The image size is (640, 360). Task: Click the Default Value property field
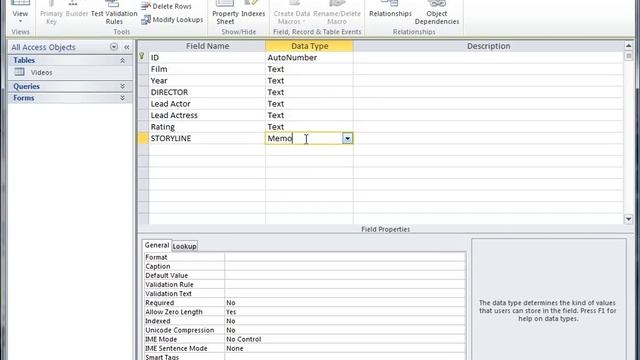pyautogui.click(x=345, y=276)
